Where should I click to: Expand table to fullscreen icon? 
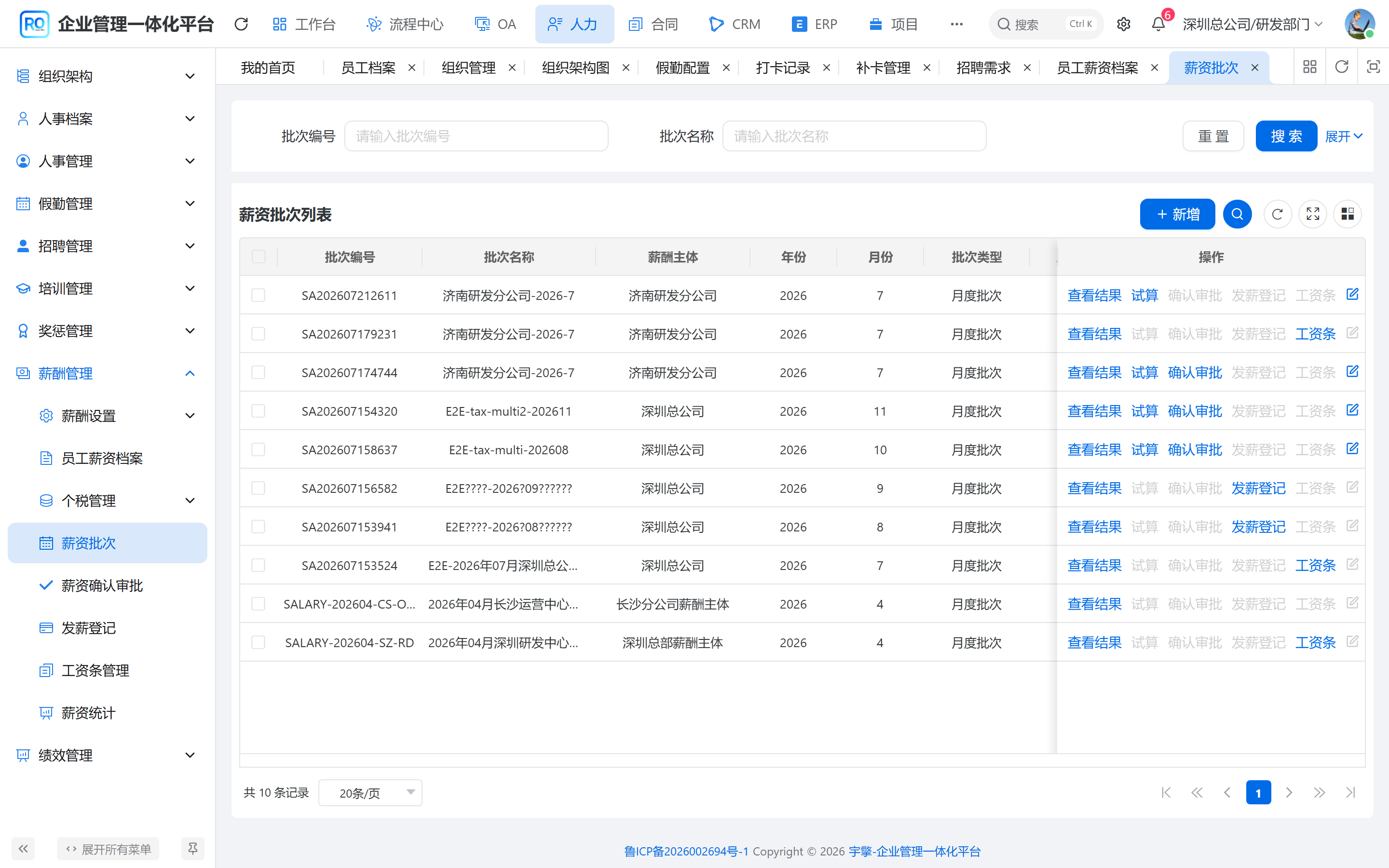click(1313, 214)
